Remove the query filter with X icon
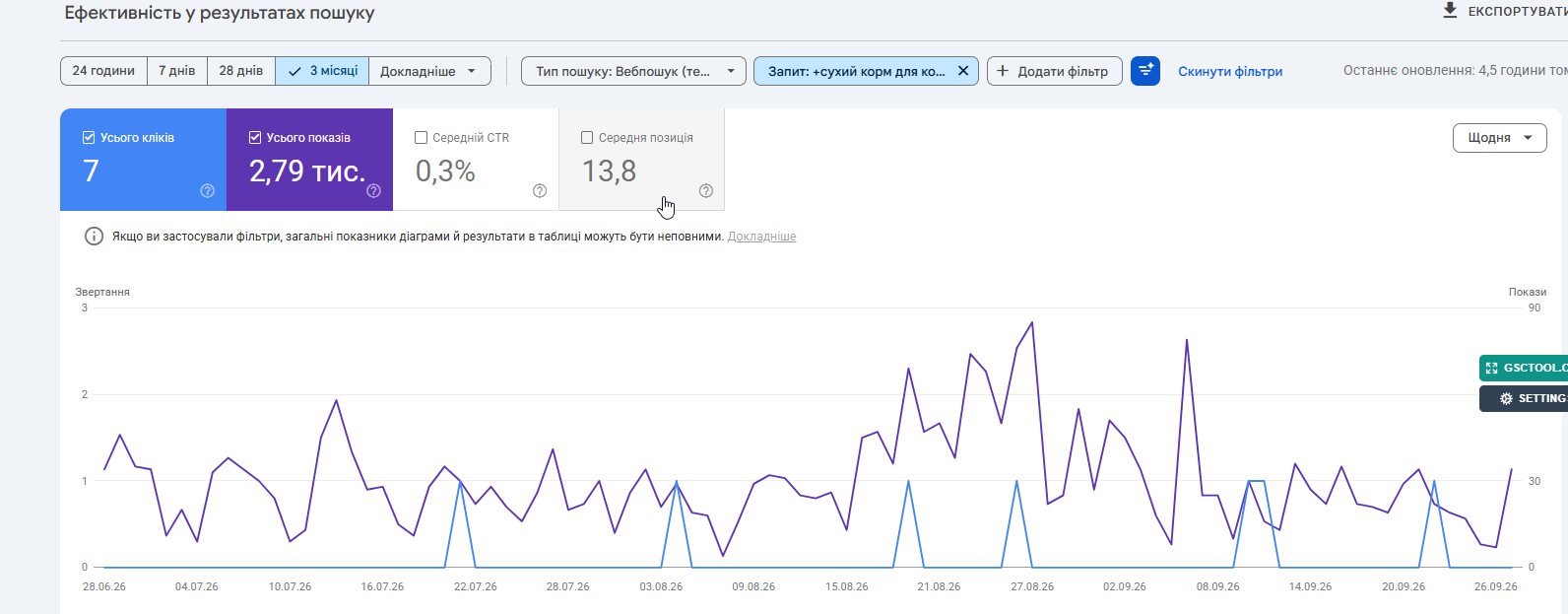The height and width of the screenshot is (614, 1568). click(x=963, y=71)
